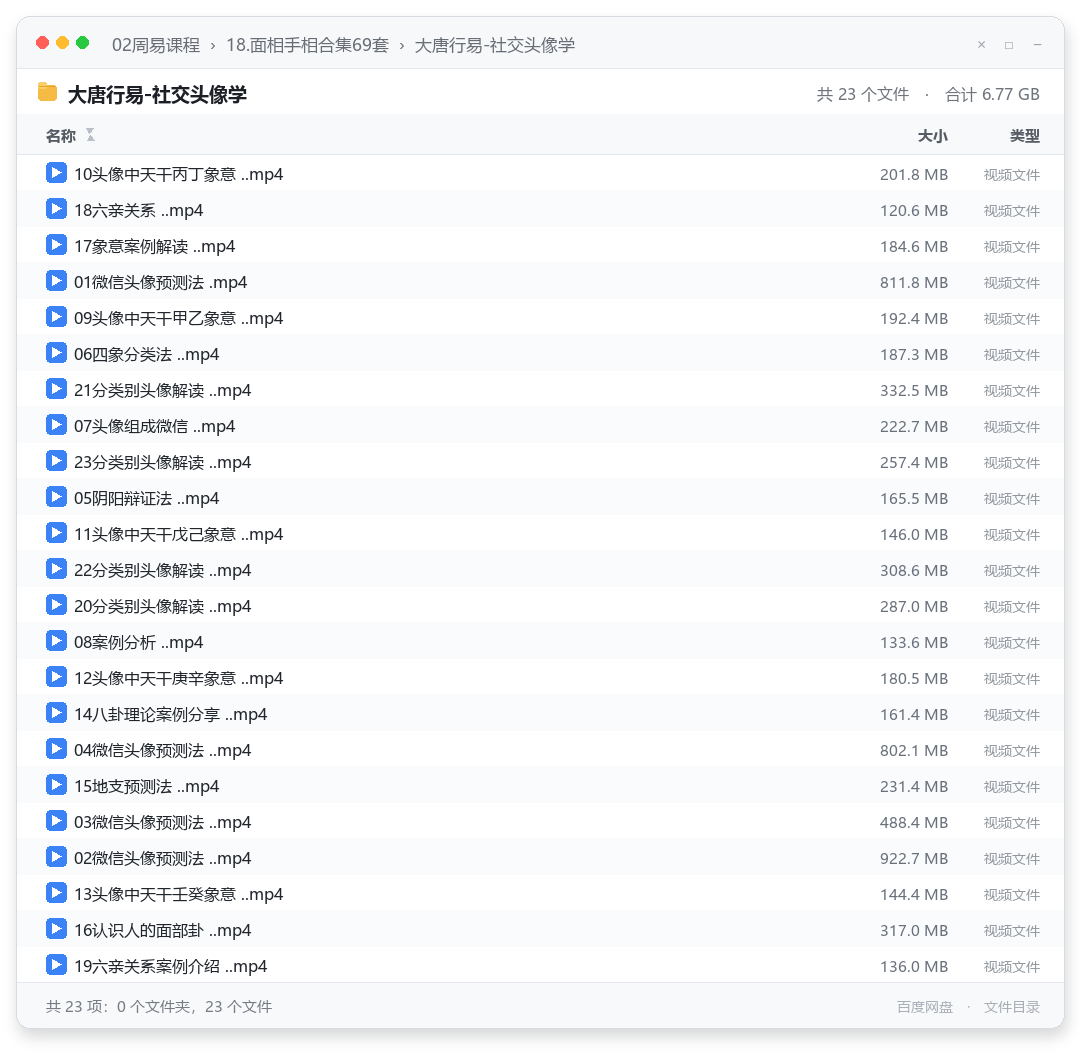Select the video icon for 08案例分析
1080x1052 pixels.
[56, 641]
